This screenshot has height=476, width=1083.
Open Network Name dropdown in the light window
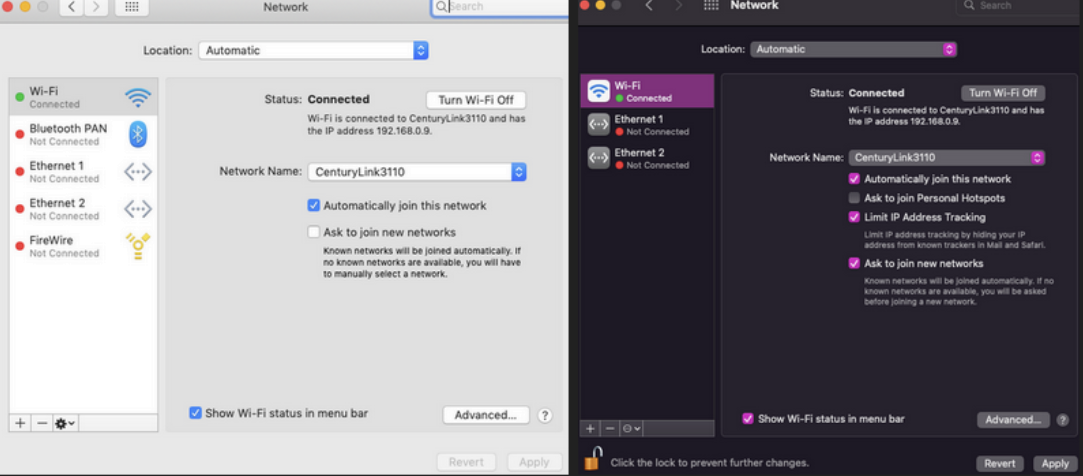click(x=417, y=172)
